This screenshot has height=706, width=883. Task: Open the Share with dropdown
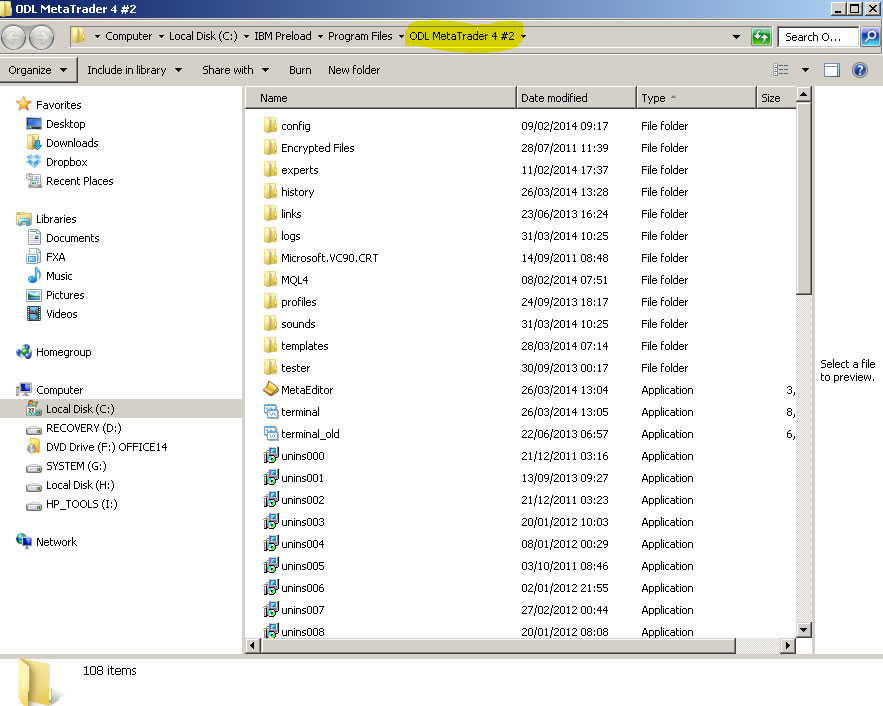pos(235,70)
